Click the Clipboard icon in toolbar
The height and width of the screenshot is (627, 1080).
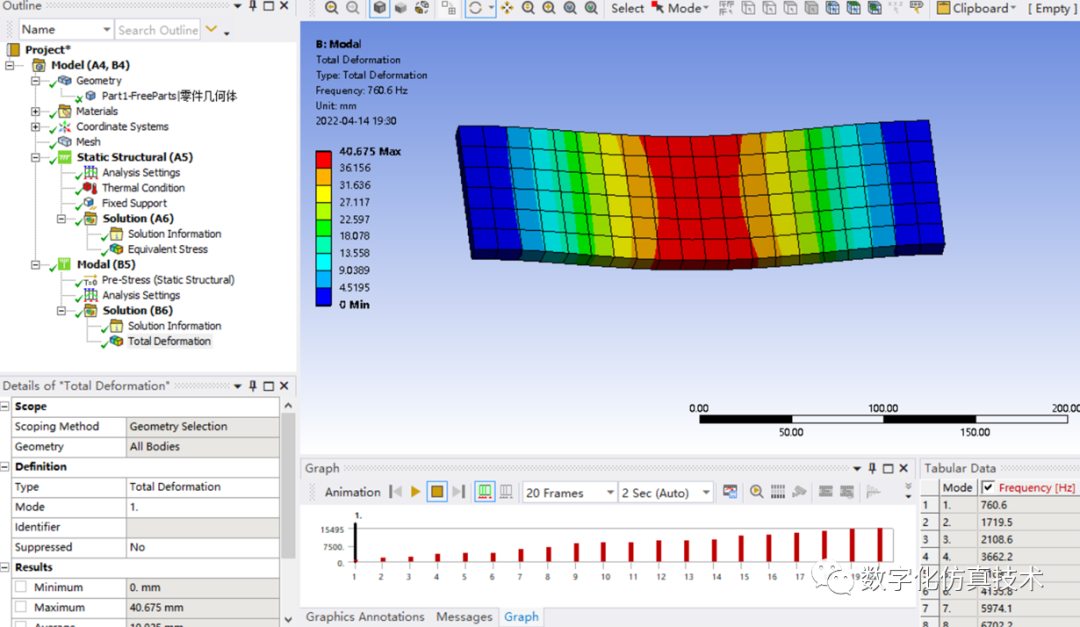point(943,8)
